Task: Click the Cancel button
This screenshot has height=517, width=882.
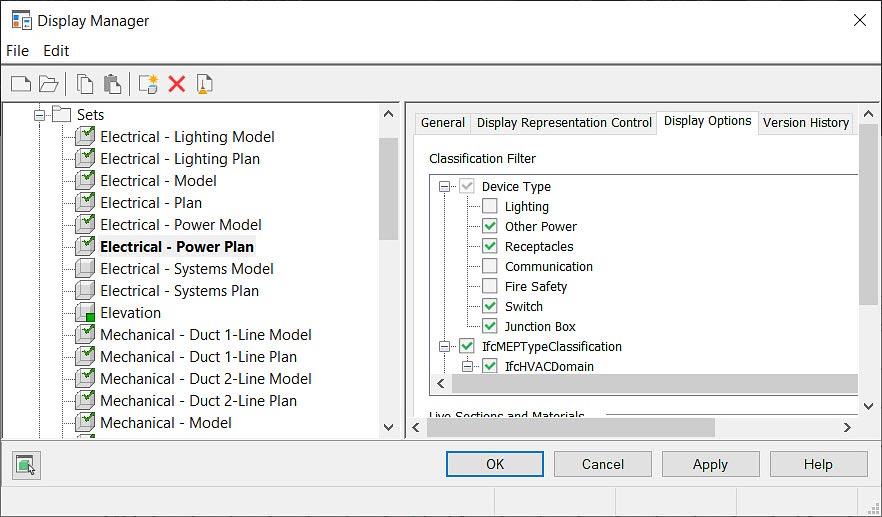Action: coord(602,464)
